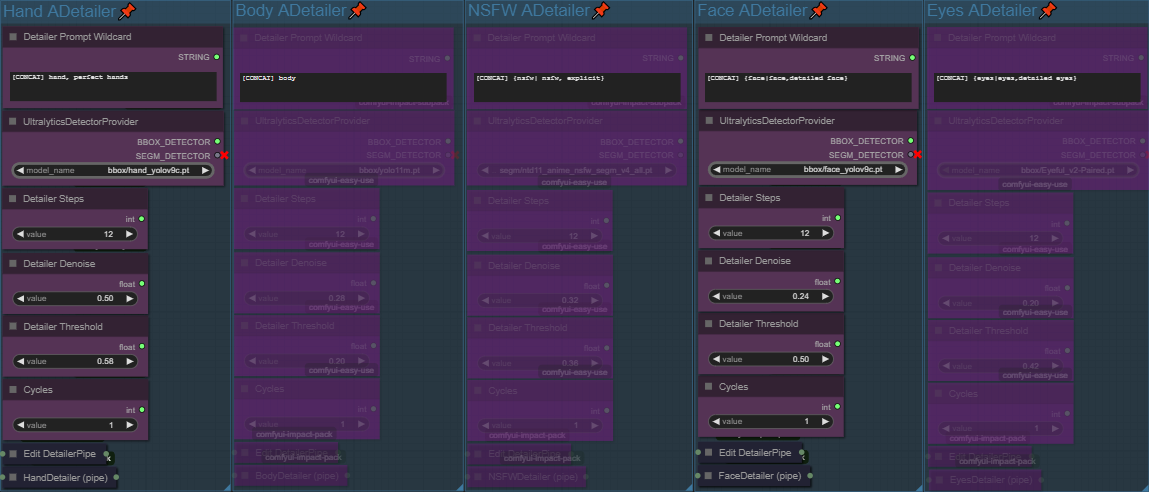This screenshot has height=492, width=1149.
Task: Decrease Face Detailer Denoise value
Action: [715, 296]
